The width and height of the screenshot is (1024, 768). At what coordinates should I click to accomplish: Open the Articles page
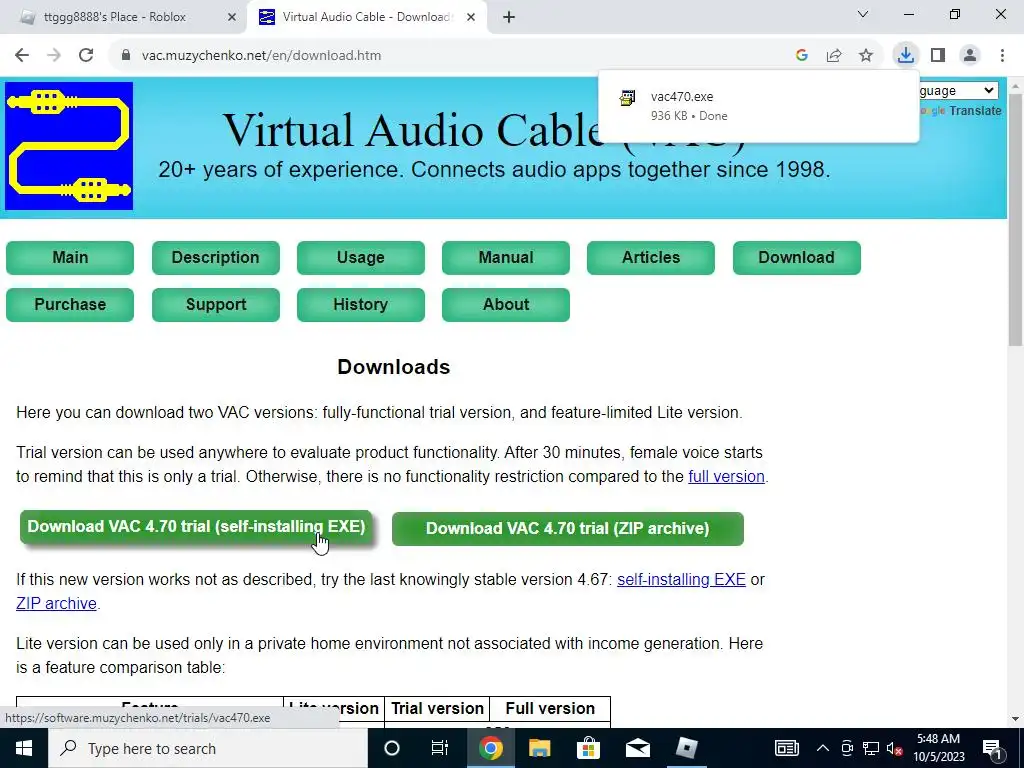650,257
